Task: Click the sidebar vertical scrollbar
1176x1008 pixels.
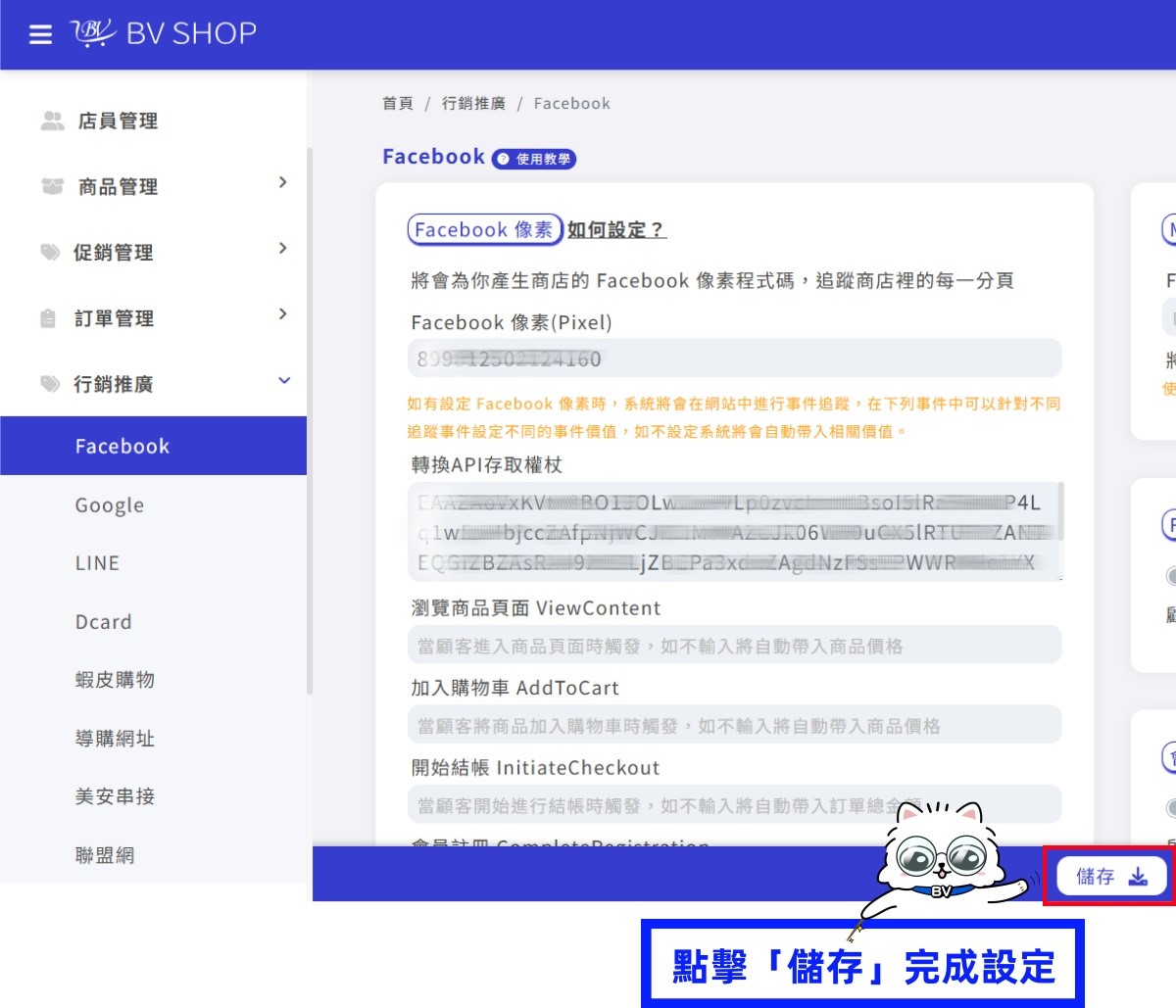Action: (310, 421)
